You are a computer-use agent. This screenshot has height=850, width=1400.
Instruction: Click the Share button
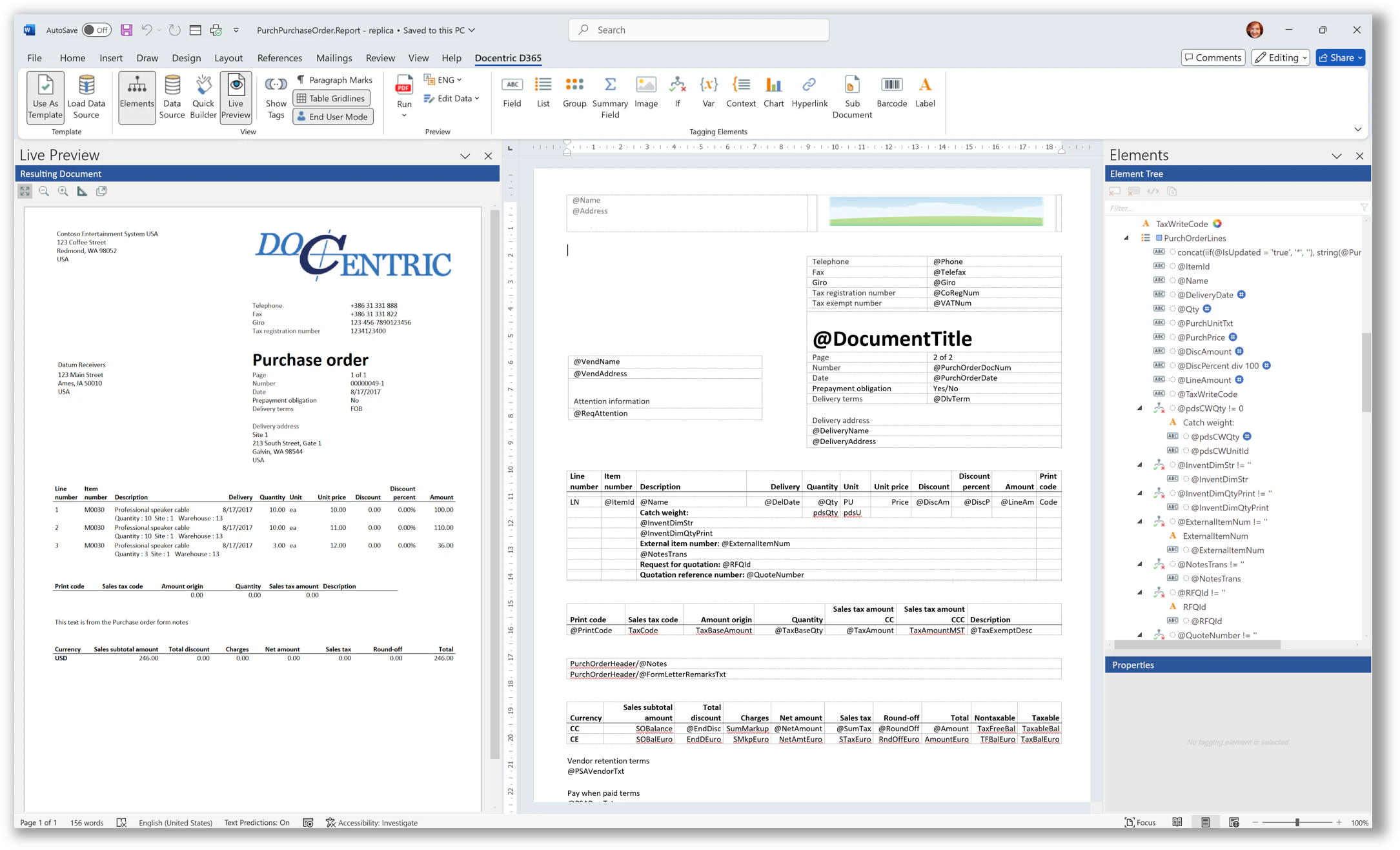point(1340,57)
